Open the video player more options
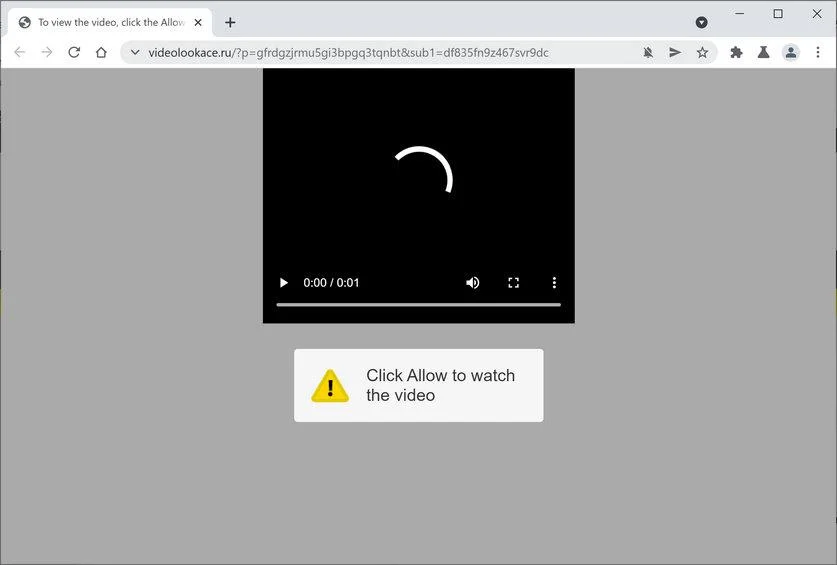This screenshot has height=565, width=837. (x=554, y=282)
